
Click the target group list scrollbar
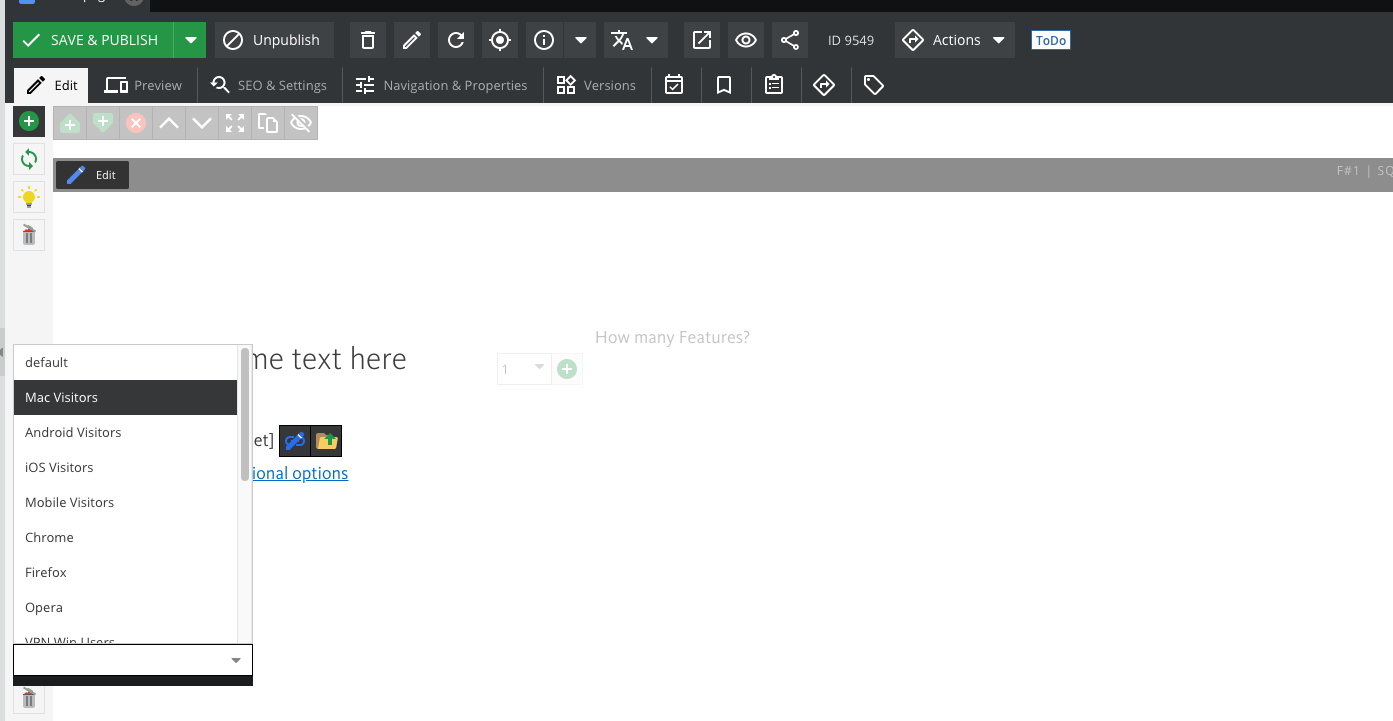245,414
